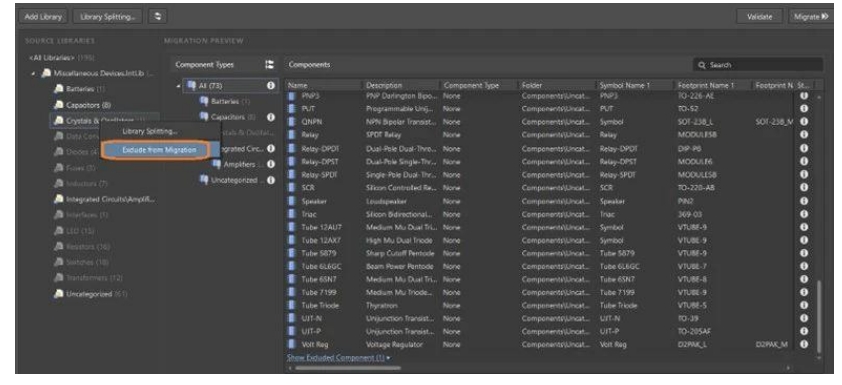Select the All Libraries entry
The width and height of the screenshot is (842, 385).
(61, 57)
